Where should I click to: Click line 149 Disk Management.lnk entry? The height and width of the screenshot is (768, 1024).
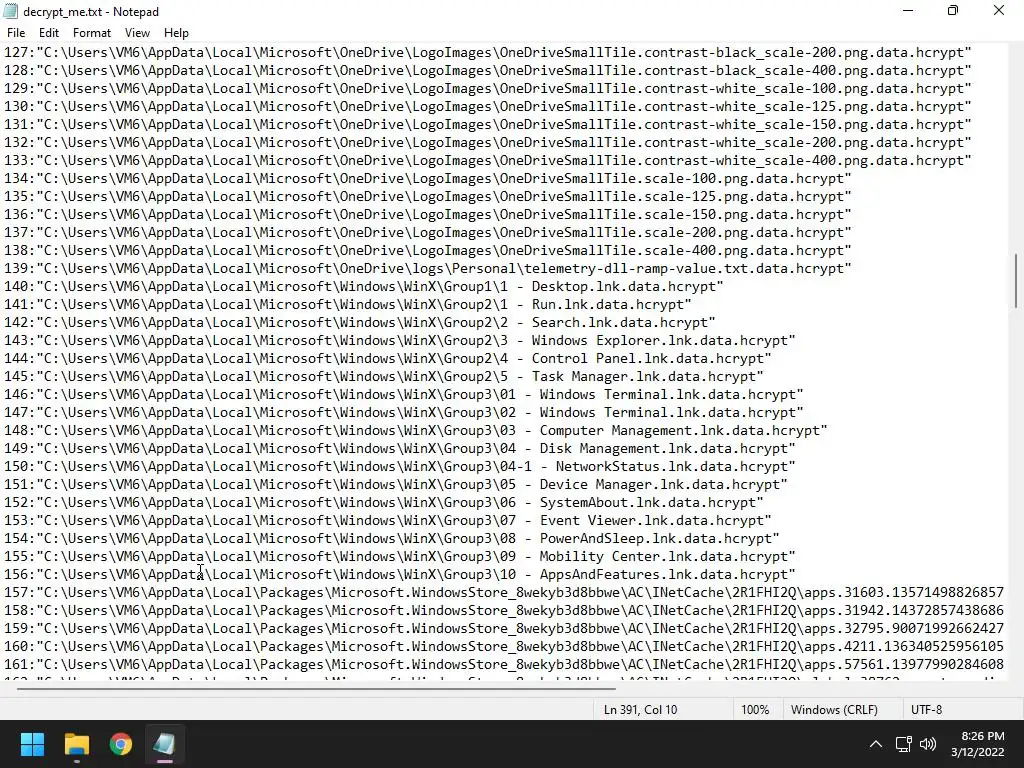[400, 449]
